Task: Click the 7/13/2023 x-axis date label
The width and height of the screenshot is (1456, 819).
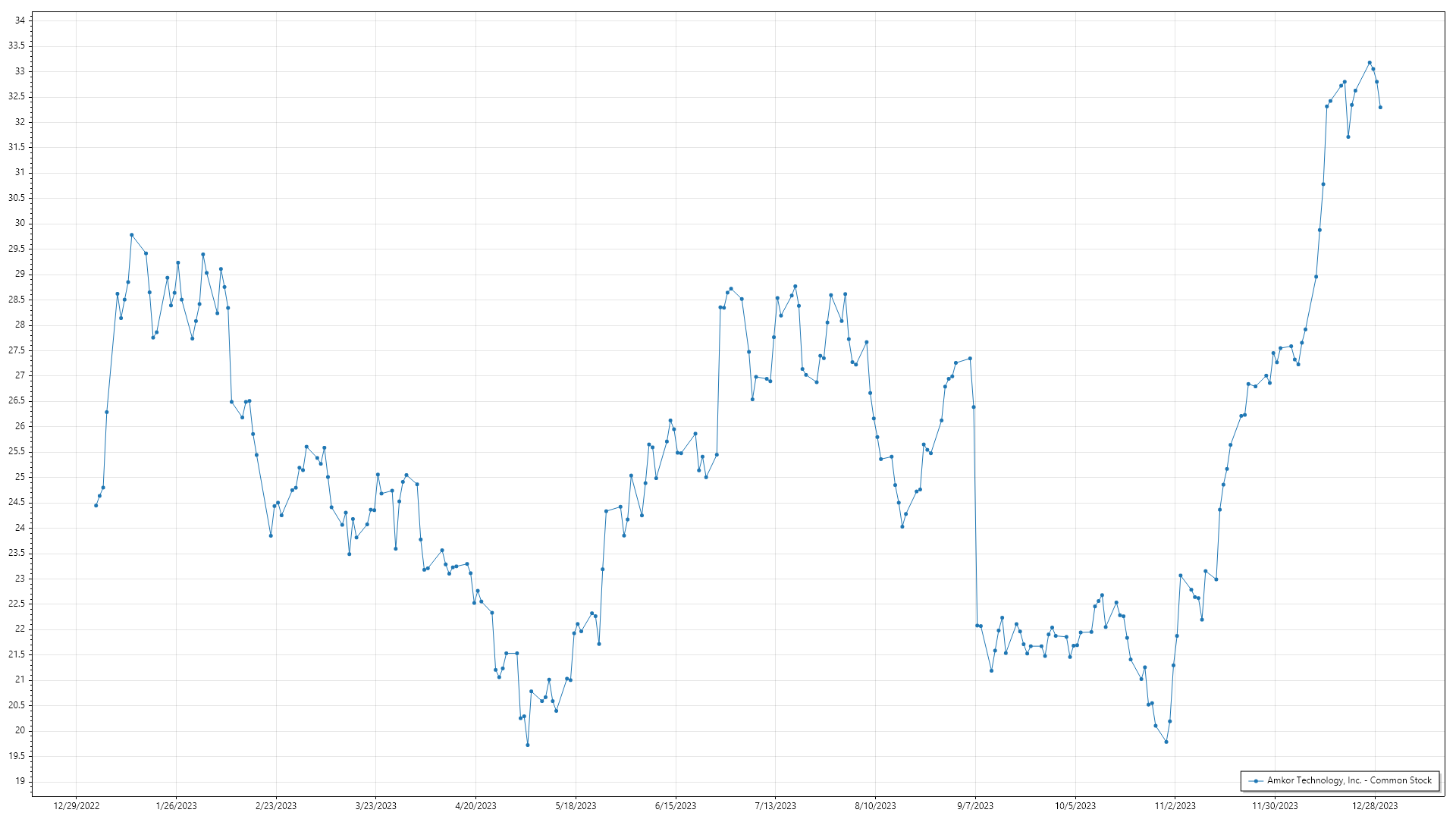Action: (775, 806)
